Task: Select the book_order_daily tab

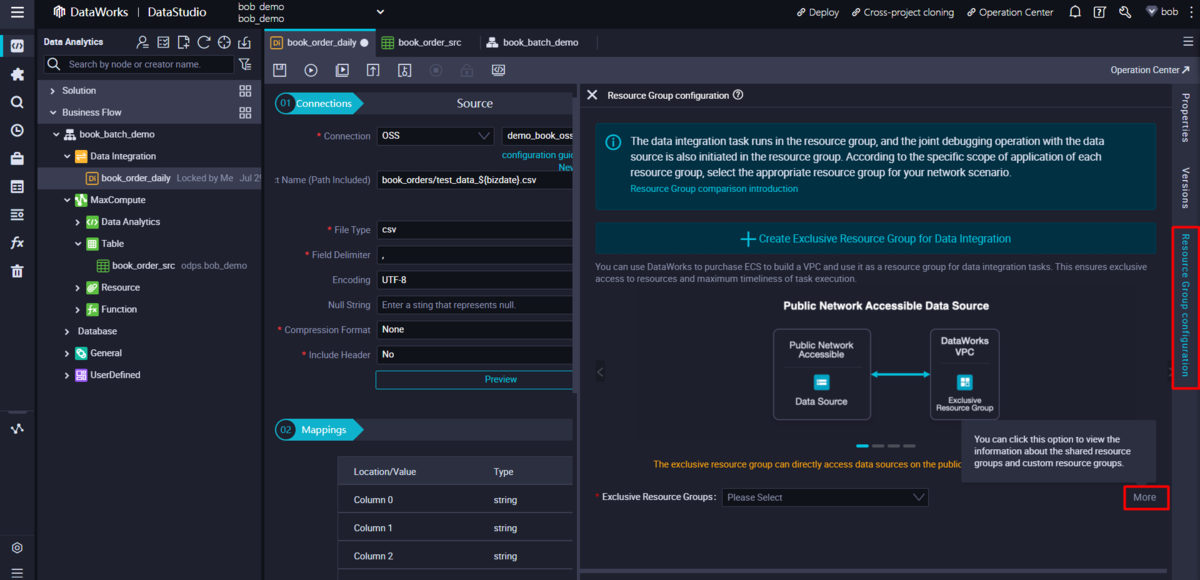Action: tap(319, 42)
